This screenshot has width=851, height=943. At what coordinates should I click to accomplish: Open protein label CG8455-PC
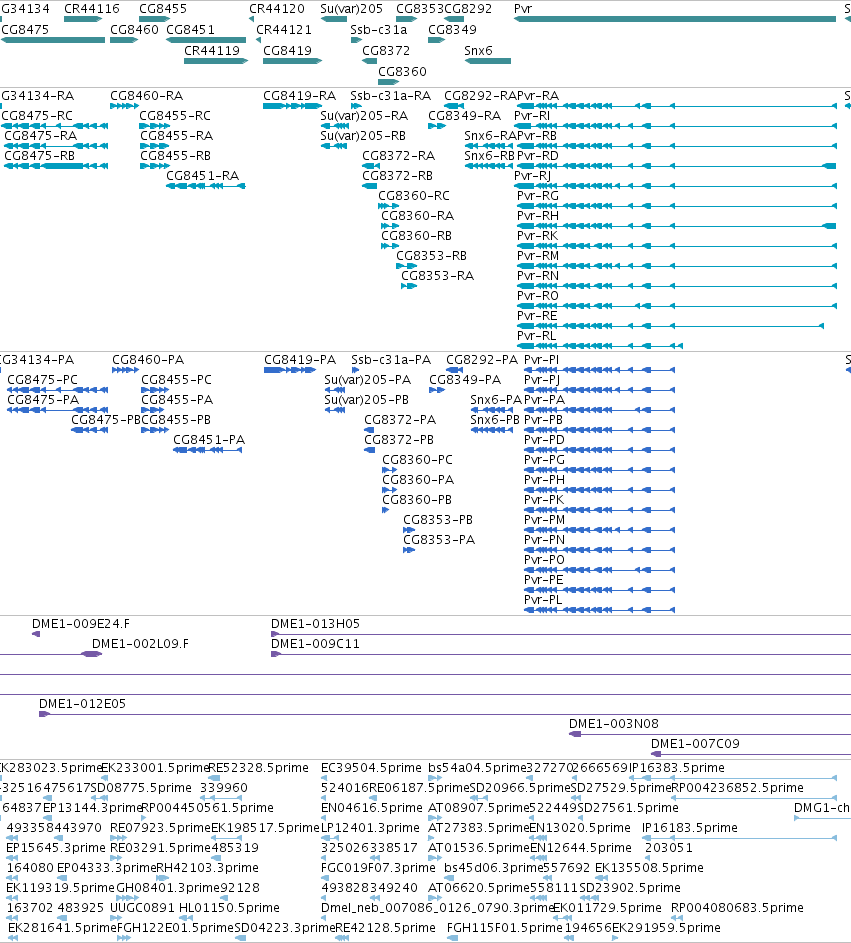[176, 380]
